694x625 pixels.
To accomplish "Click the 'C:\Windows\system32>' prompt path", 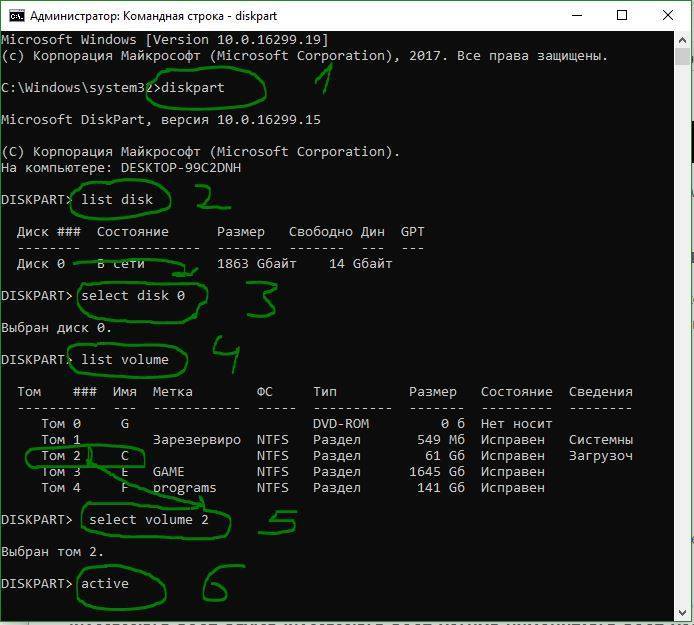I will click(81, 88).
